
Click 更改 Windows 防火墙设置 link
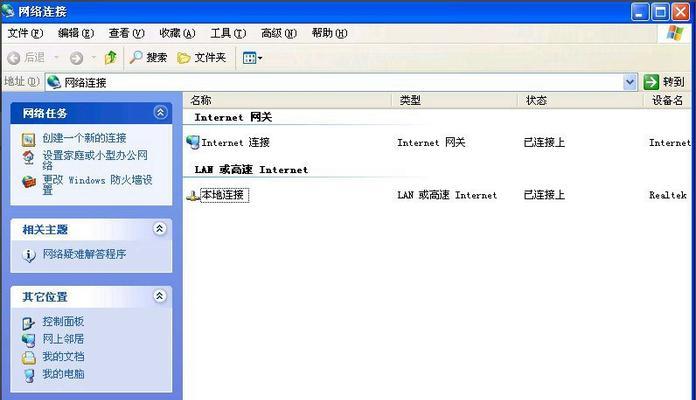pos(97,185)
